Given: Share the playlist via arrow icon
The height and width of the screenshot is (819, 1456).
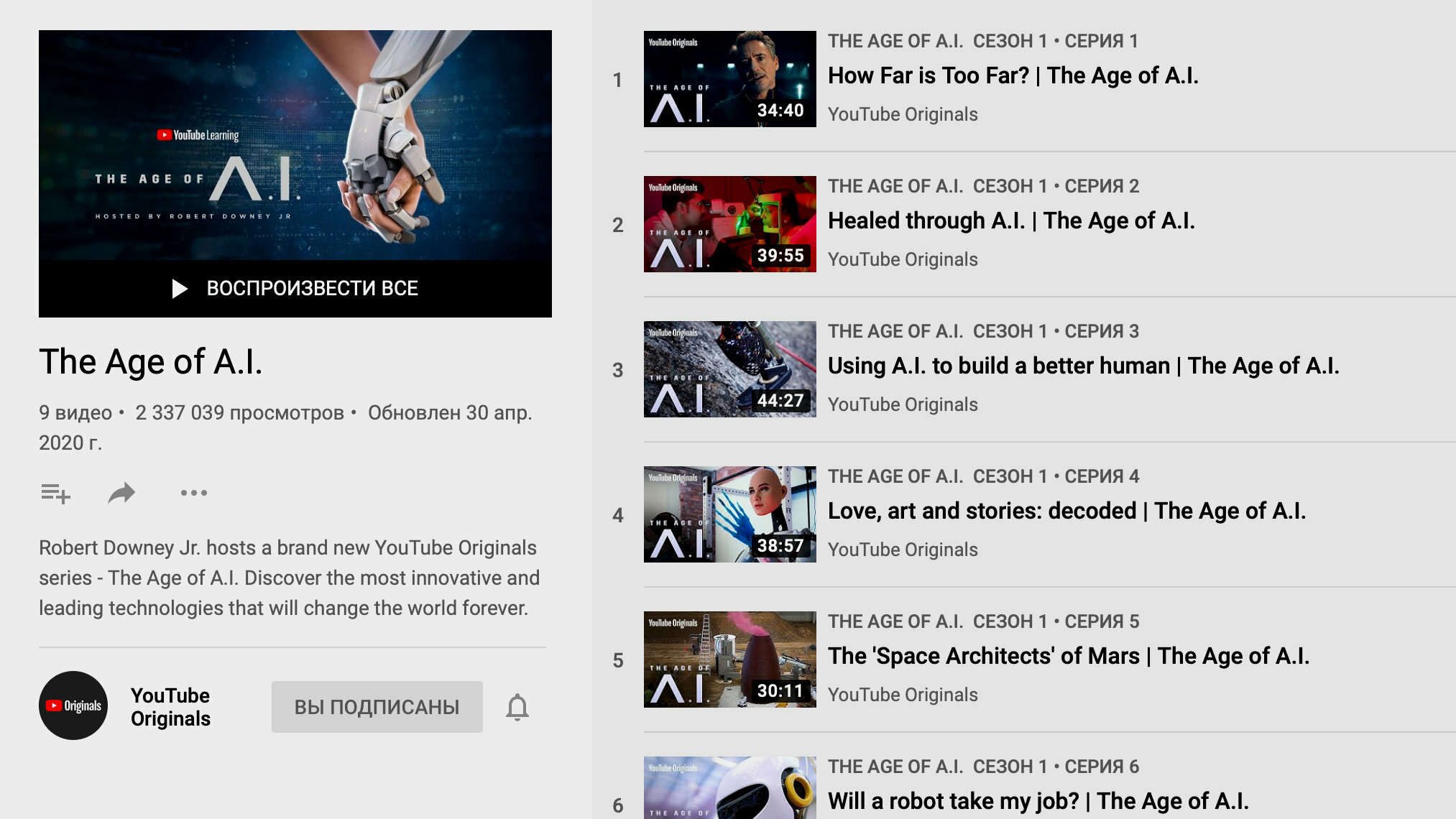Looking at the screenshot, I should tap(121, 493).
